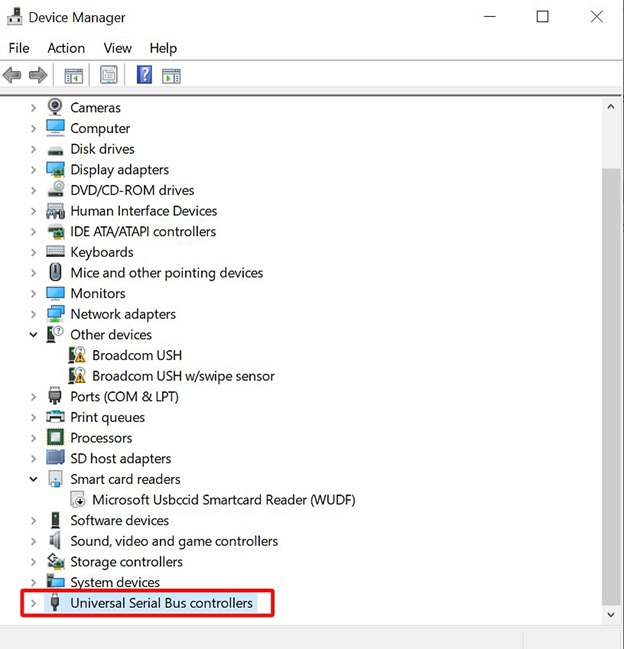Click Show/Hide Console Tree toolbar icon

(x=74, y=76)
